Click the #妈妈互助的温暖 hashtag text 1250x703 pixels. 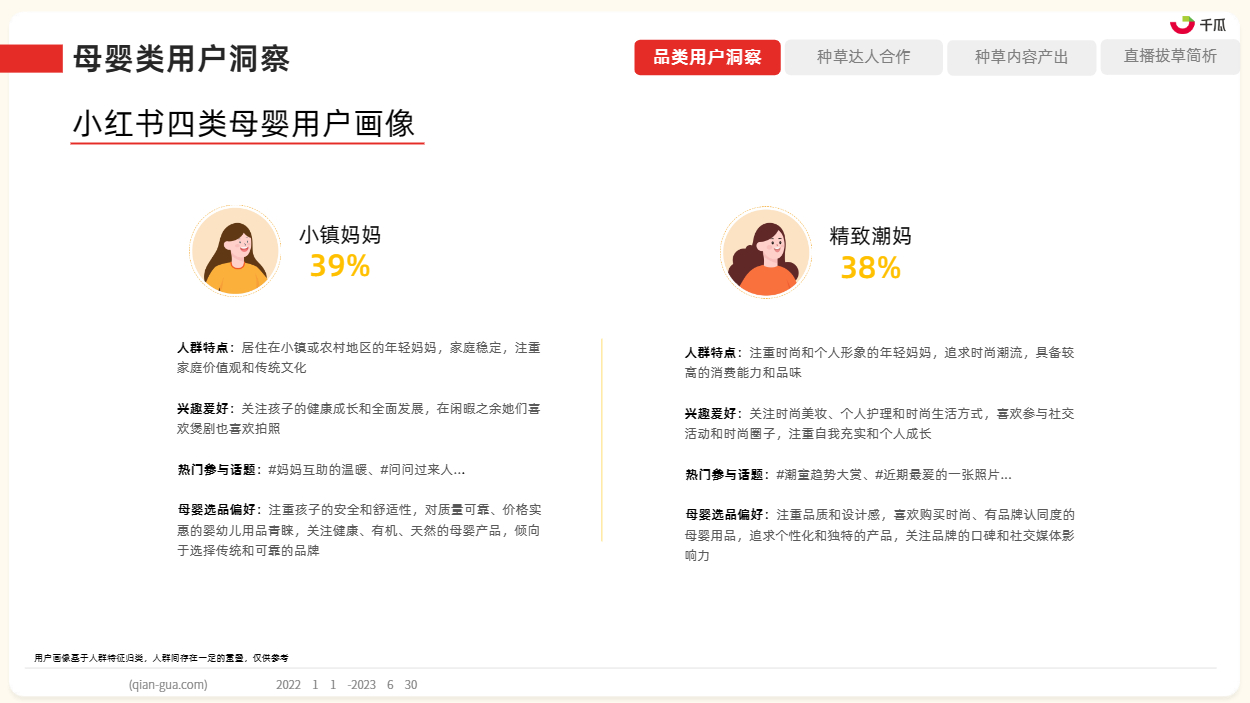click(x=320, y=469)
